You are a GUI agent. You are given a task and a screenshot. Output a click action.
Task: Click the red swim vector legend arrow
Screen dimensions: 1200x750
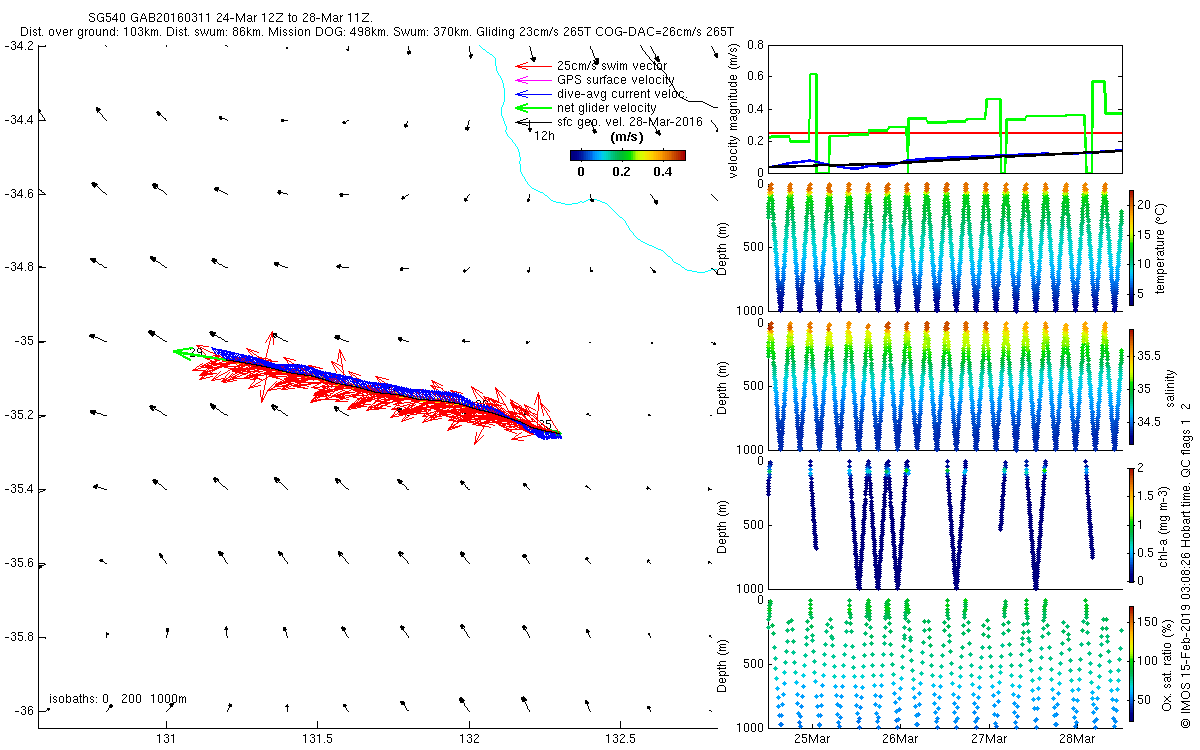[534, 66]
